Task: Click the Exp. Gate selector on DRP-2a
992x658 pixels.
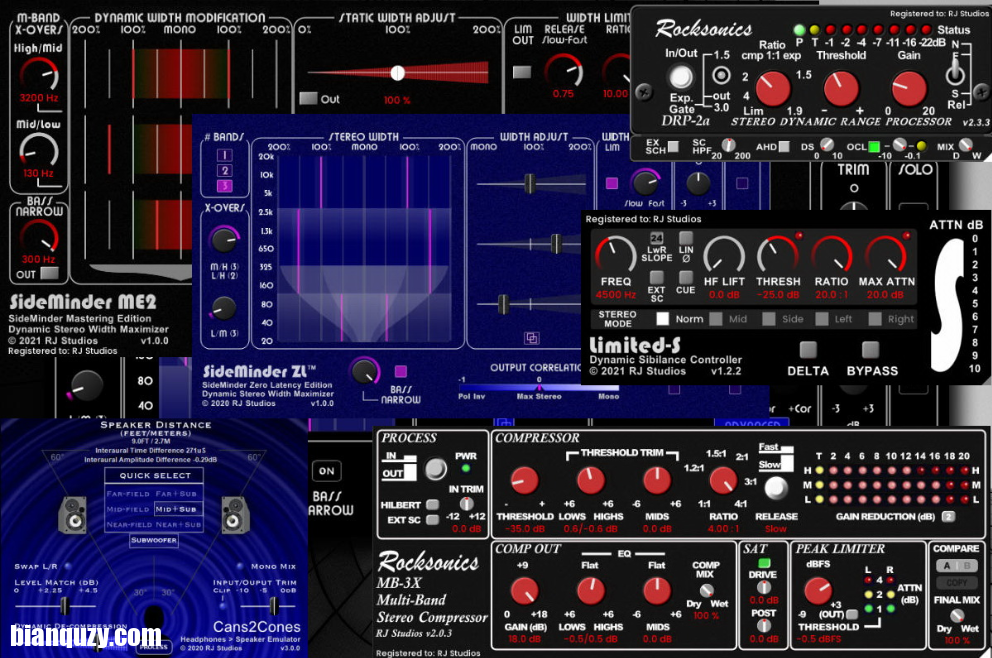Action: [721, 76]
